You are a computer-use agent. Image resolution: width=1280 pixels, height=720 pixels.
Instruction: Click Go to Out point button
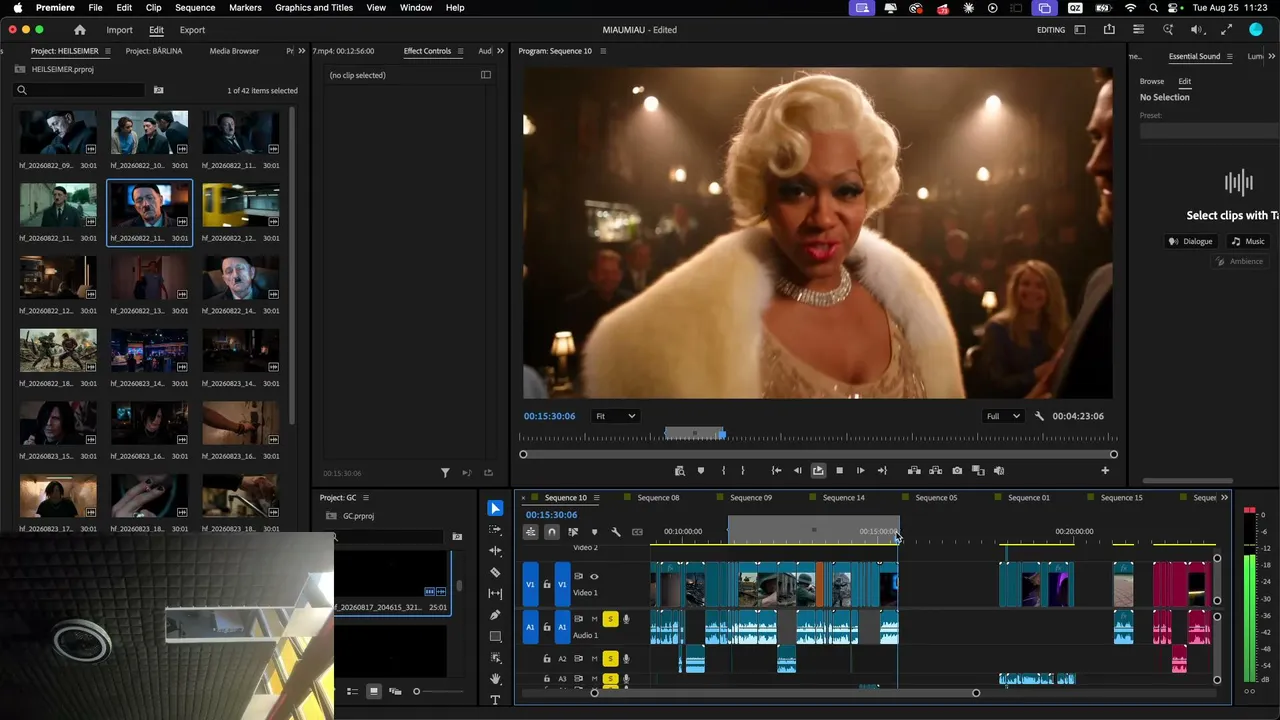click(882, 470)
